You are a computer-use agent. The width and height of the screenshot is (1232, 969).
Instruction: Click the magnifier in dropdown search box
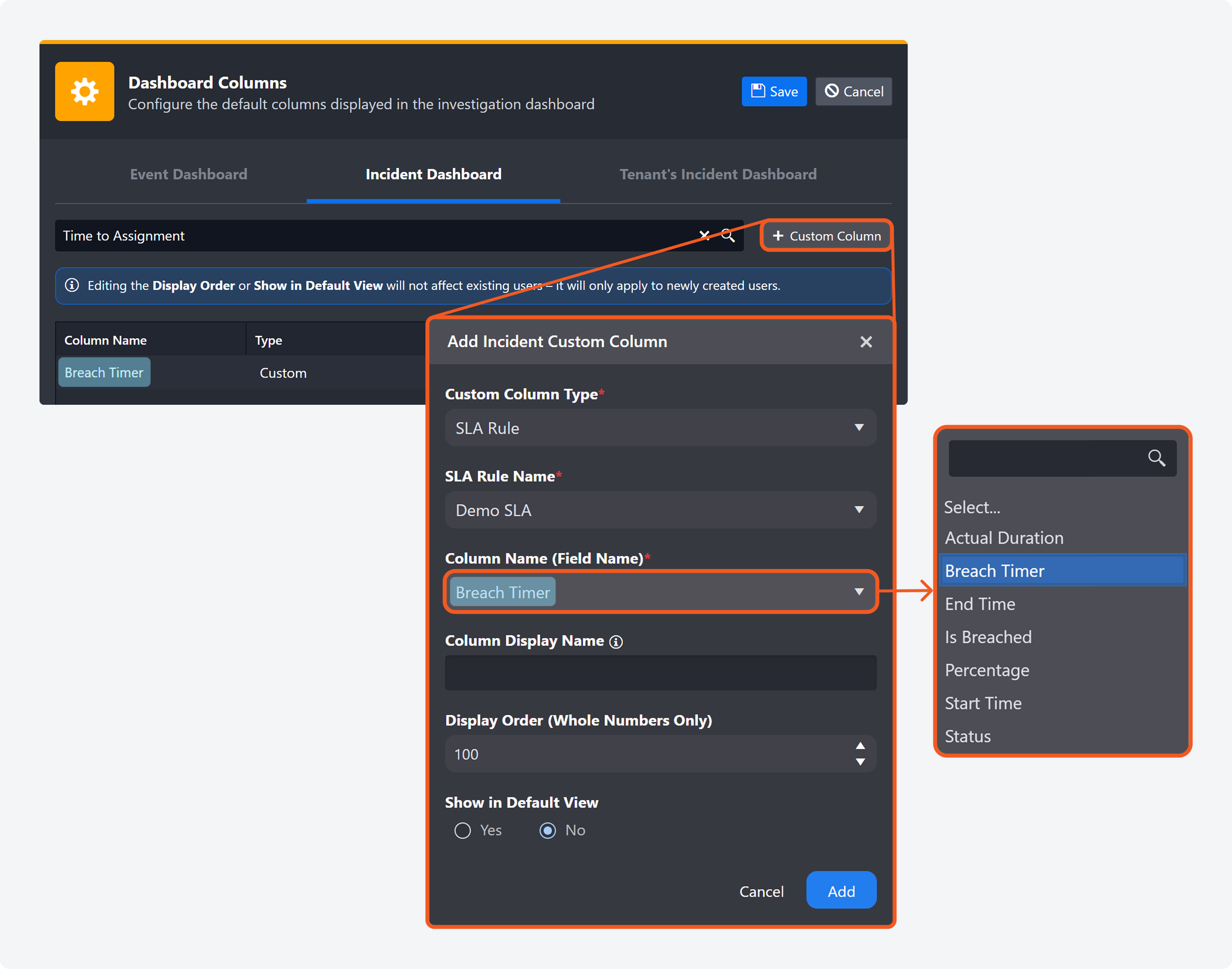[x=1157, y=458]
